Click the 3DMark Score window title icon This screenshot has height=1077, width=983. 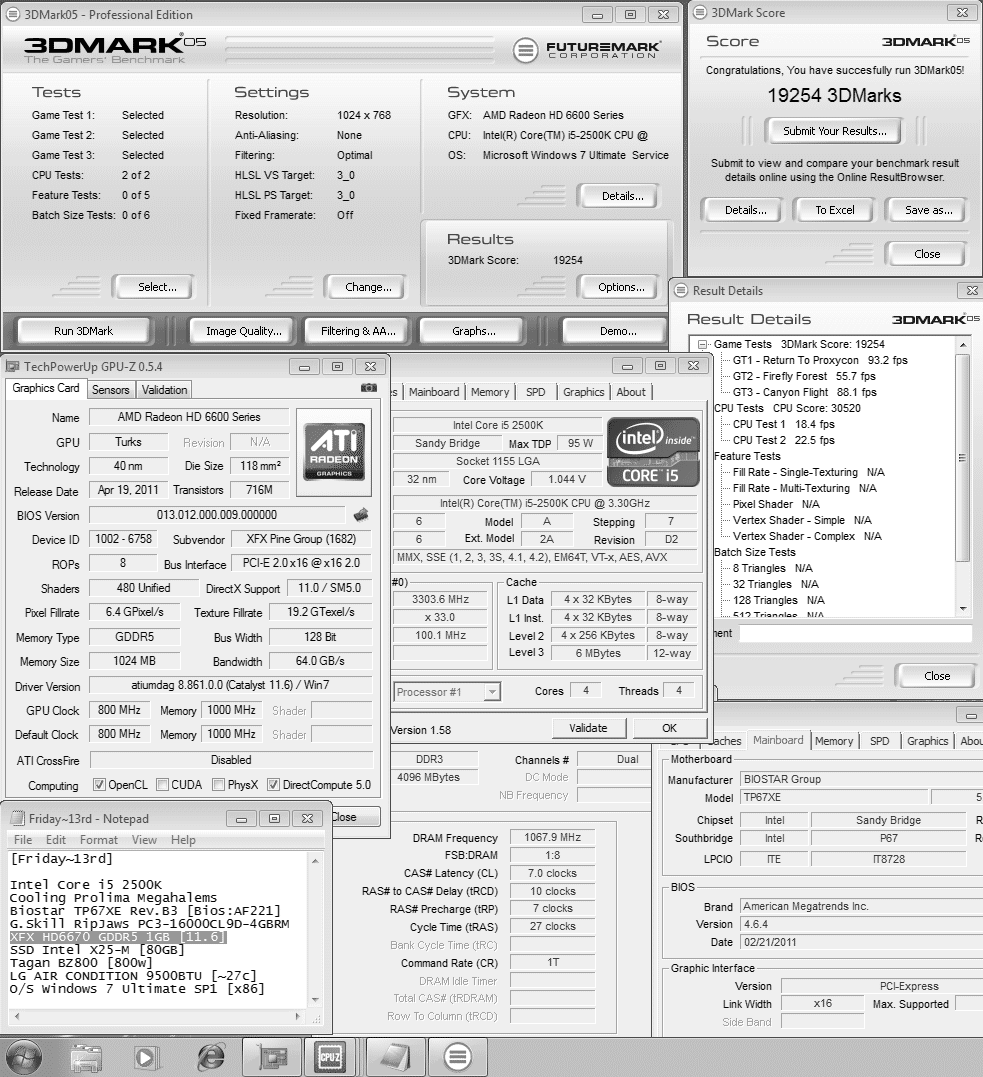700,12
